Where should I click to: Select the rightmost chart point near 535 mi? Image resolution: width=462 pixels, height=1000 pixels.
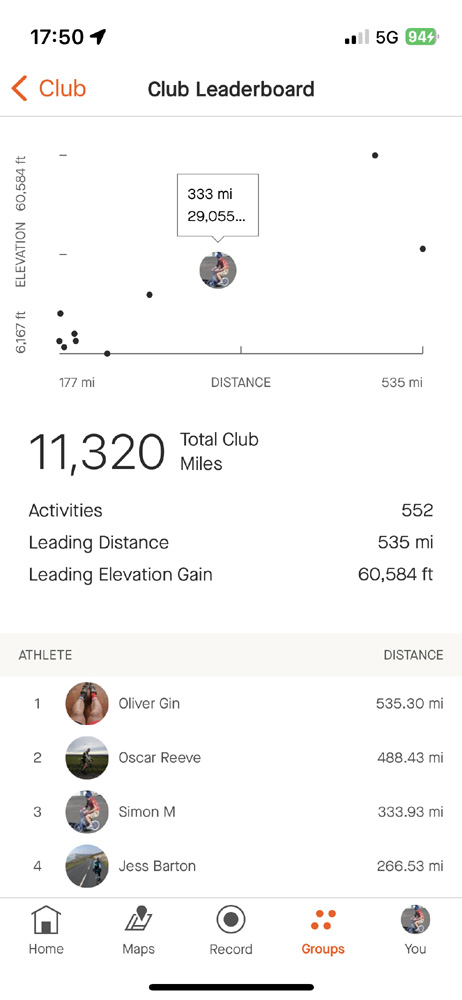(x=422, y=249)
